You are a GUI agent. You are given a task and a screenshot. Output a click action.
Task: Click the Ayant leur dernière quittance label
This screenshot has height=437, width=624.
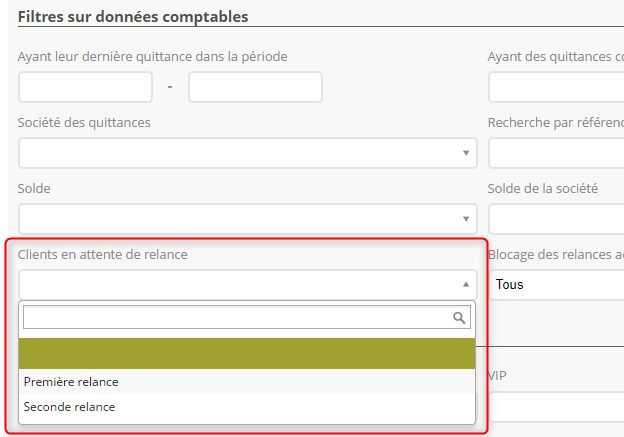(x=153, y=57)
